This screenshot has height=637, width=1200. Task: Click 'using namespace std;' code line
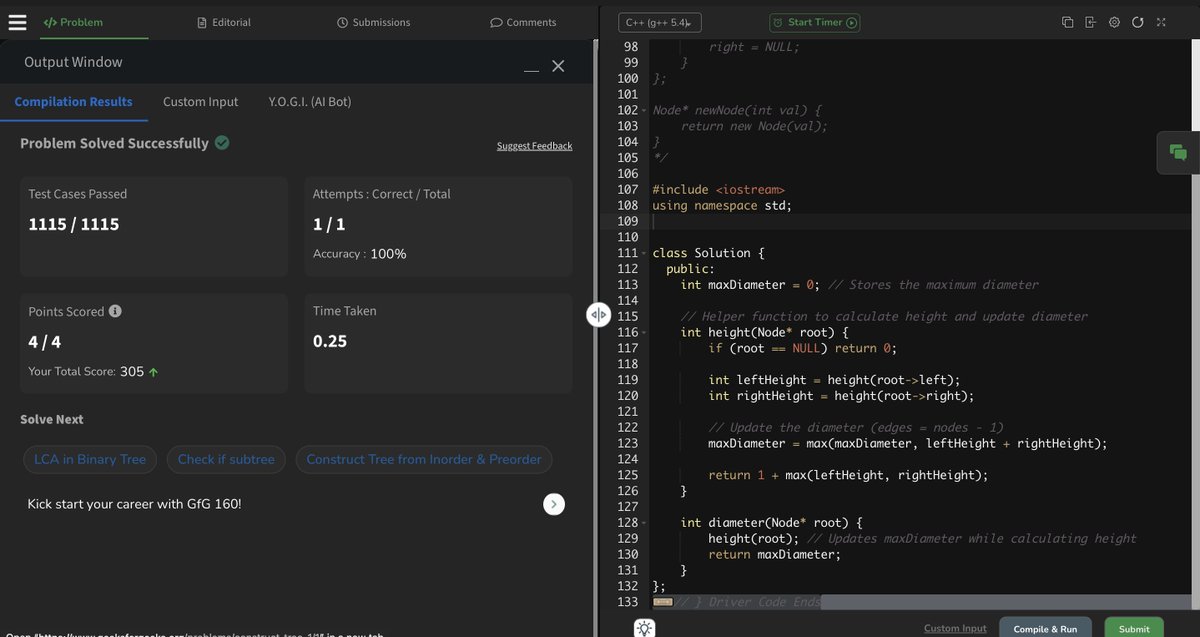point(722,205)
